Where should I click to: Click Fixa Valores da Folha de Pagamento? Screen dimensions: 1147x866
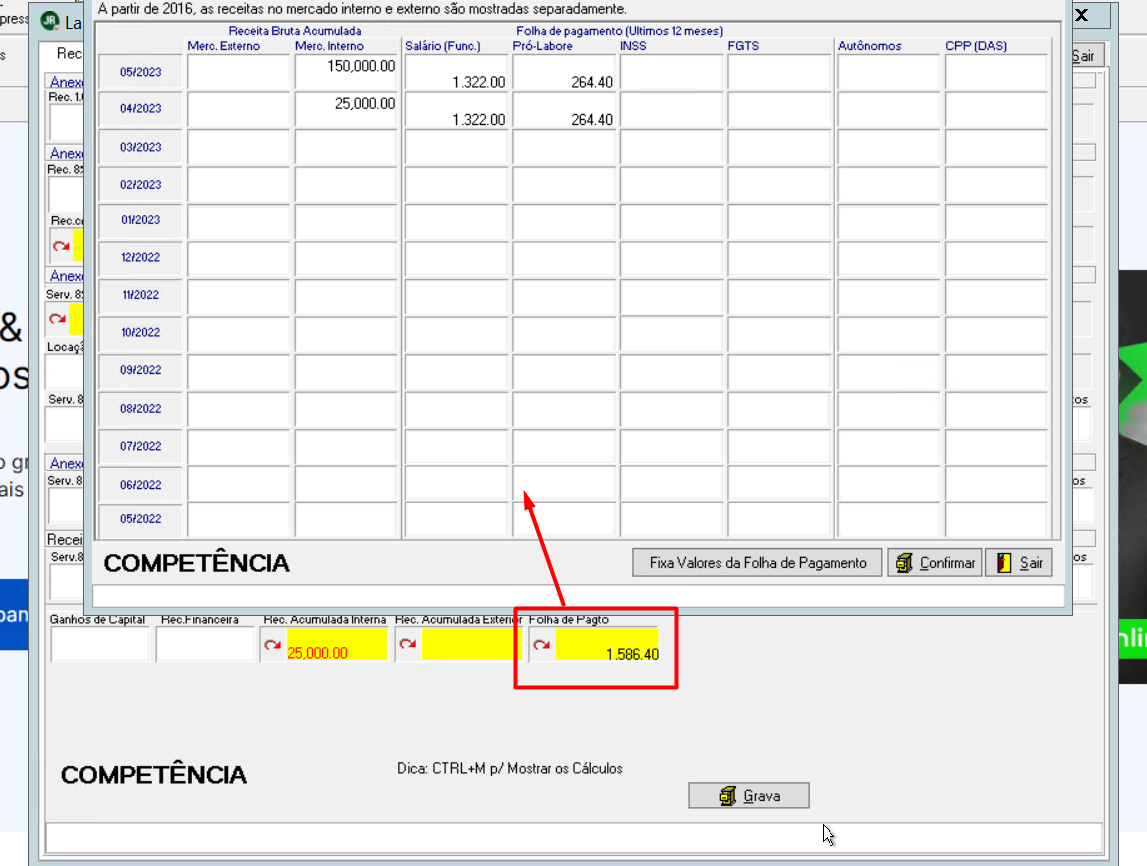point(757,562)
